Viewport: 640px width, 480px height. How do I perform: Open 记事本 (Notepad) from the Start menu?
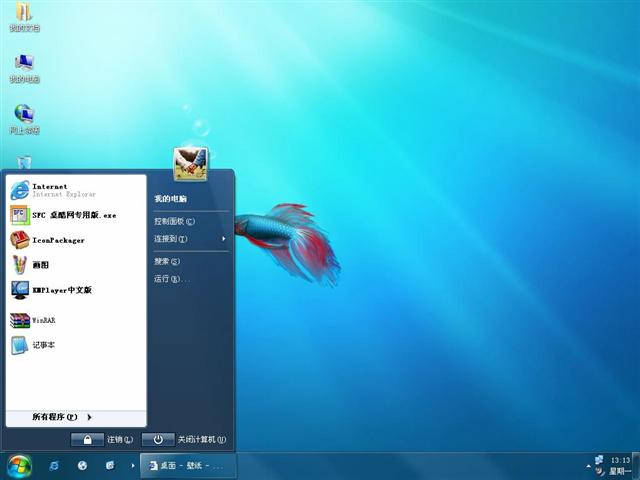[x=76, y=345]
